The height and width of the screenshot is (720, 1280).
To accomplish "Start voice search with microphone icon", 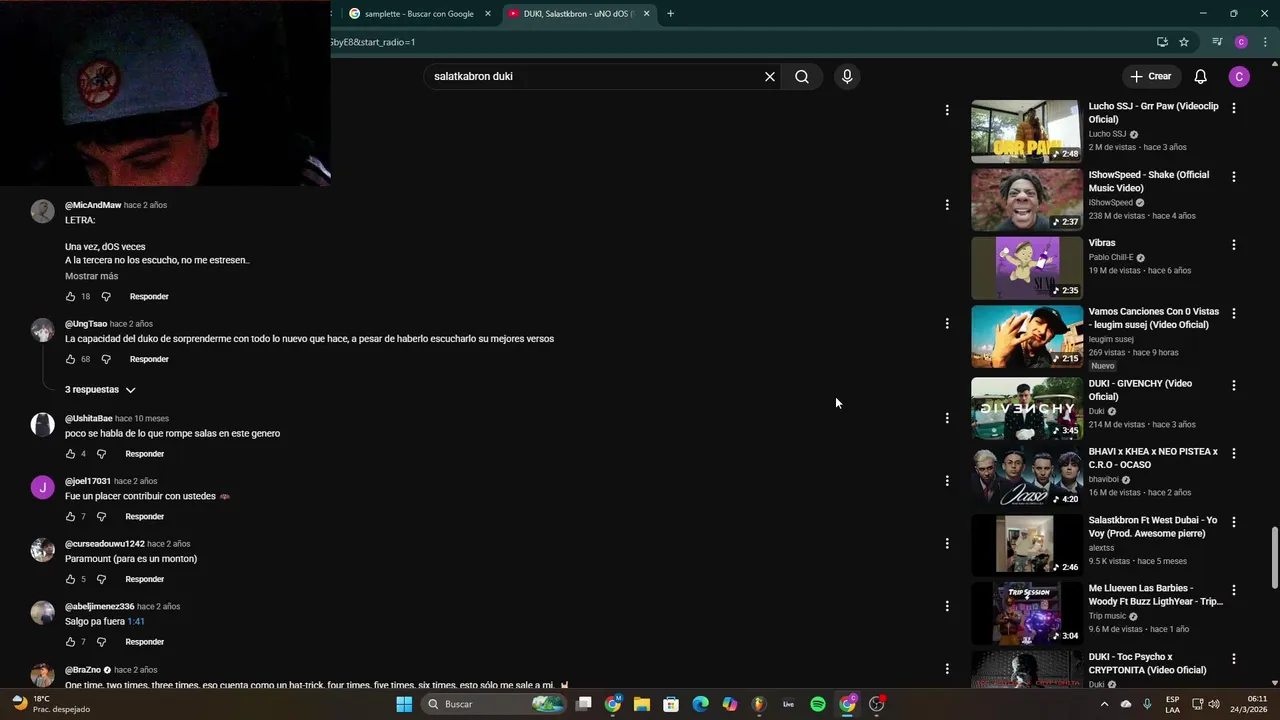I will [x=847, y=76].
